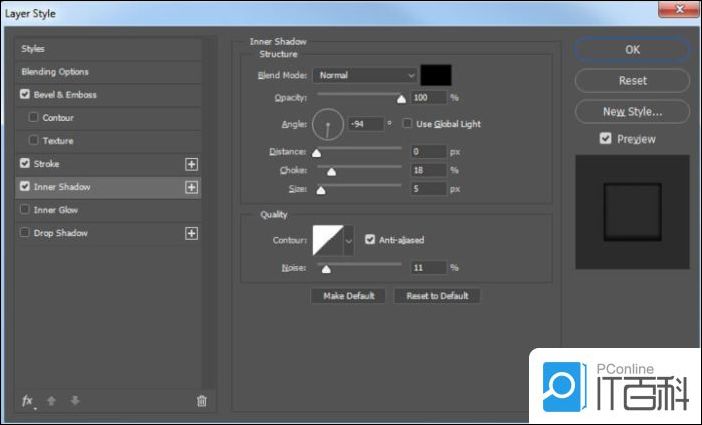
Task: Close the Layer Style dialog
Action: click(680, 9)
